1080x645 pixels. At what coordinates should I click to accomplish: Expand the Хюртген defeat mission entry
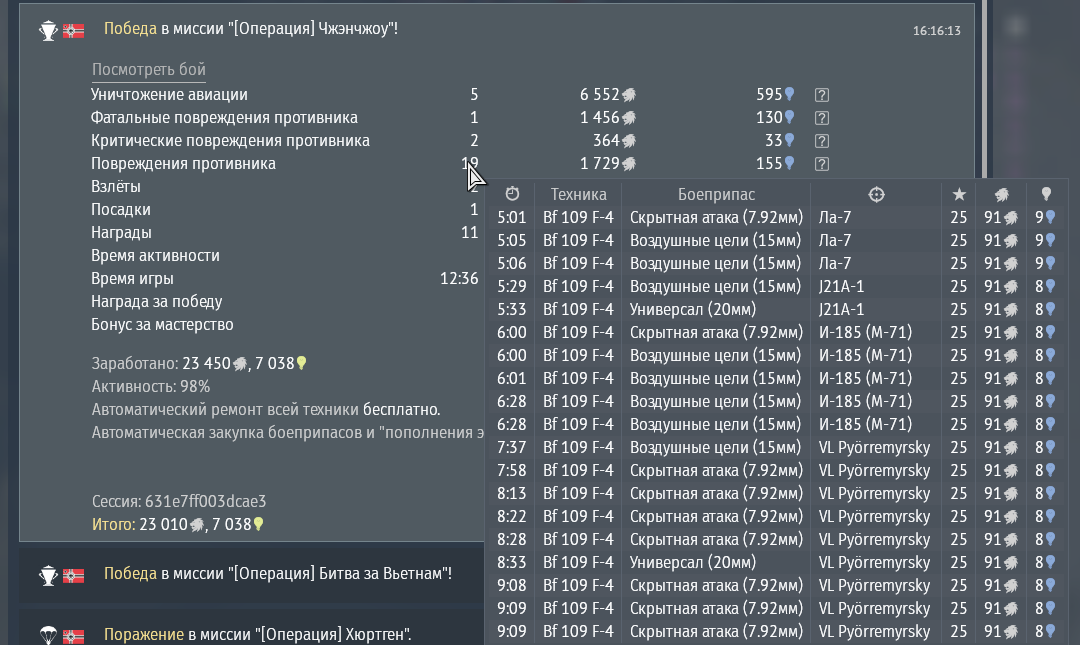258,634
